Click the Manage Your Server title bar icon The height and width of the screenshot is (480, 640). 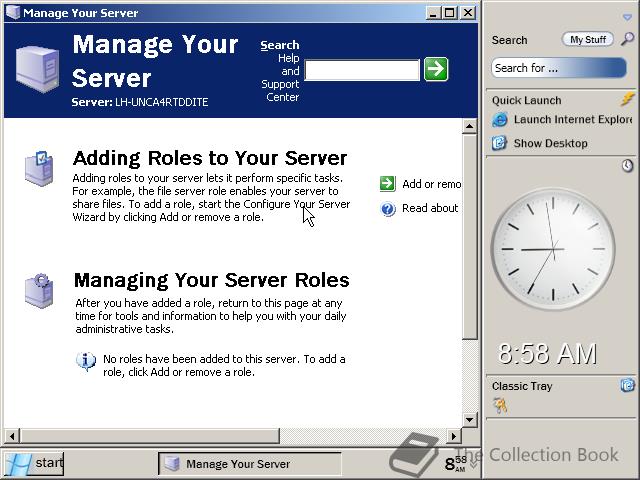coord(13,12)
